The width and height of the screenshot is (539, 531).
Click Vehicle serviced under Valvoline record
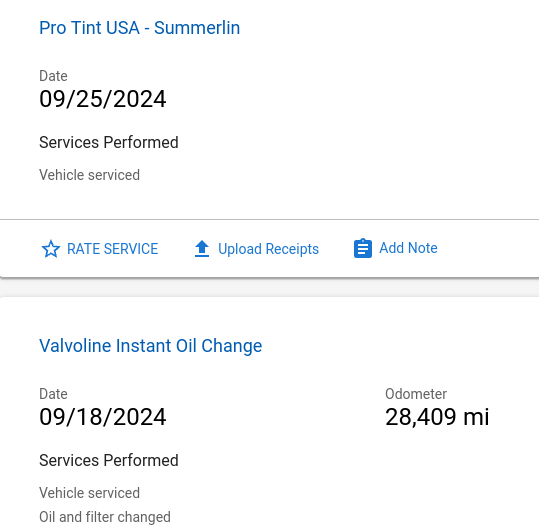[89, 493]
